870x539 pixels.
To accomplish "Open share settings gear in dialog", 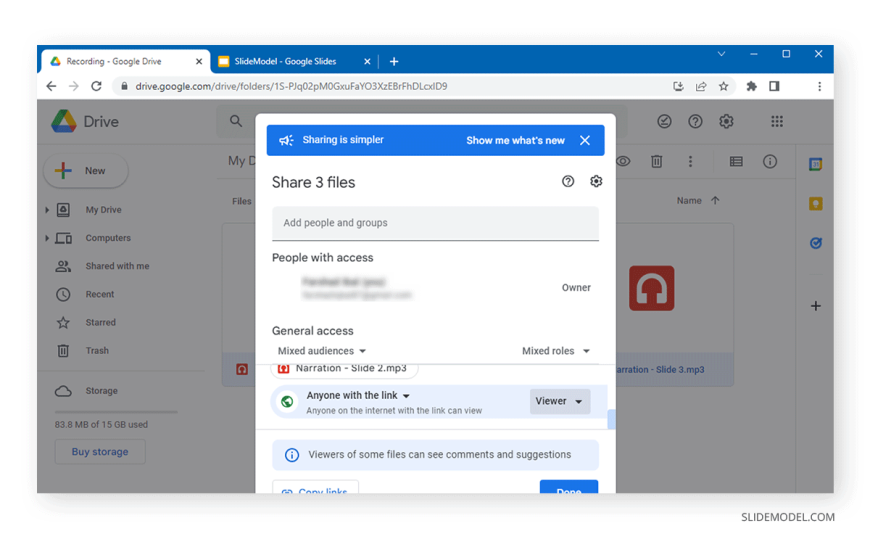I will pos(596,182).
